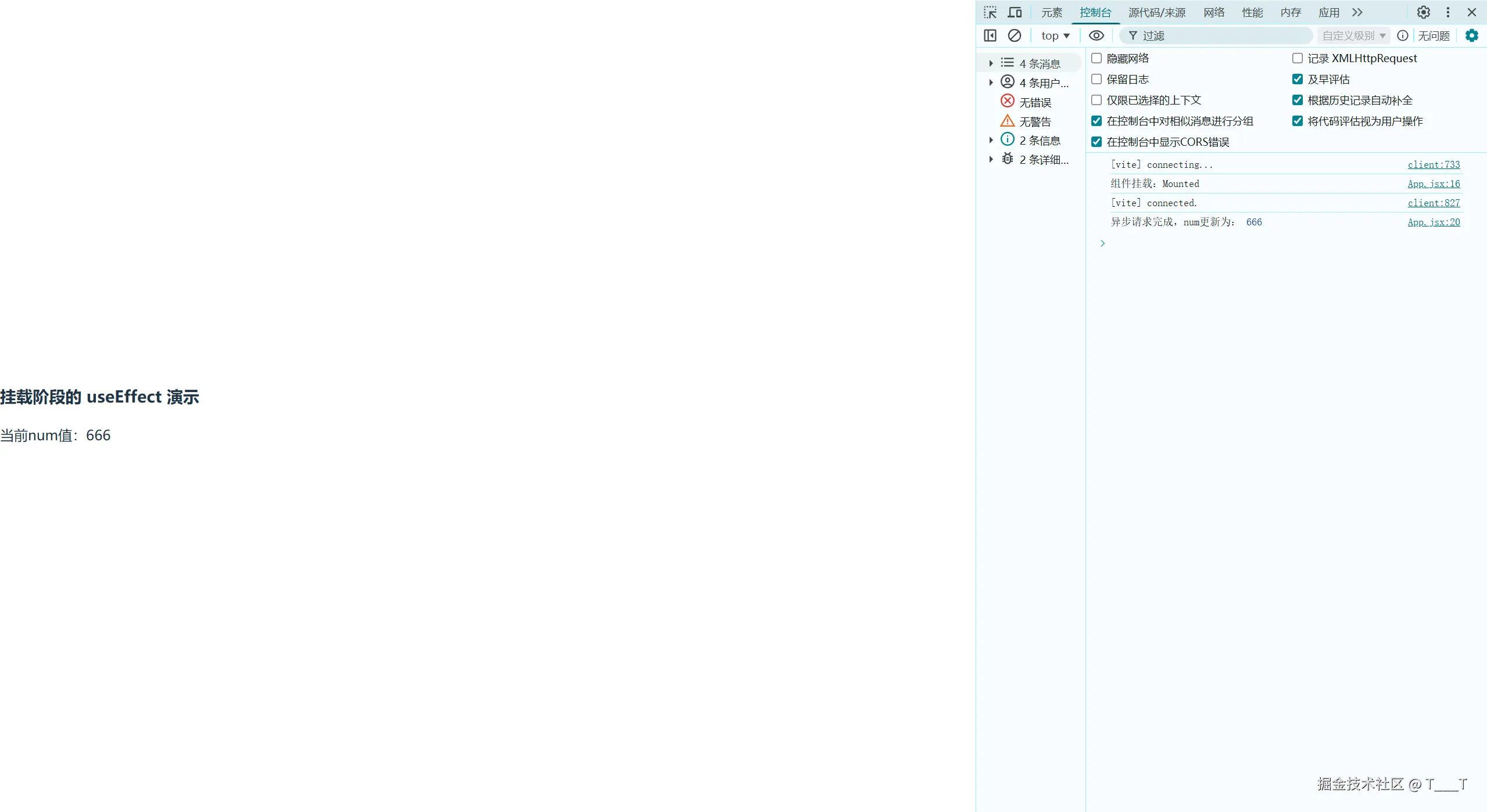Switch to the 网络 tab
This screenshot has width=1487, height=812.
point(1214,12)
